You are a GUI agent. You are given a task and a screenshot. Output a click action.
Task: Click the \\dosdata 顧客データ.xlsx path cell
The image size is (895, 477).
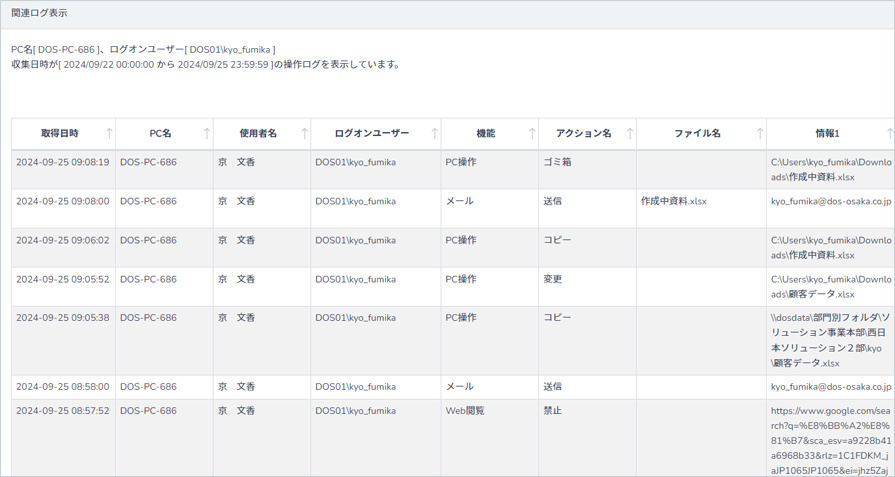(831, 340)
